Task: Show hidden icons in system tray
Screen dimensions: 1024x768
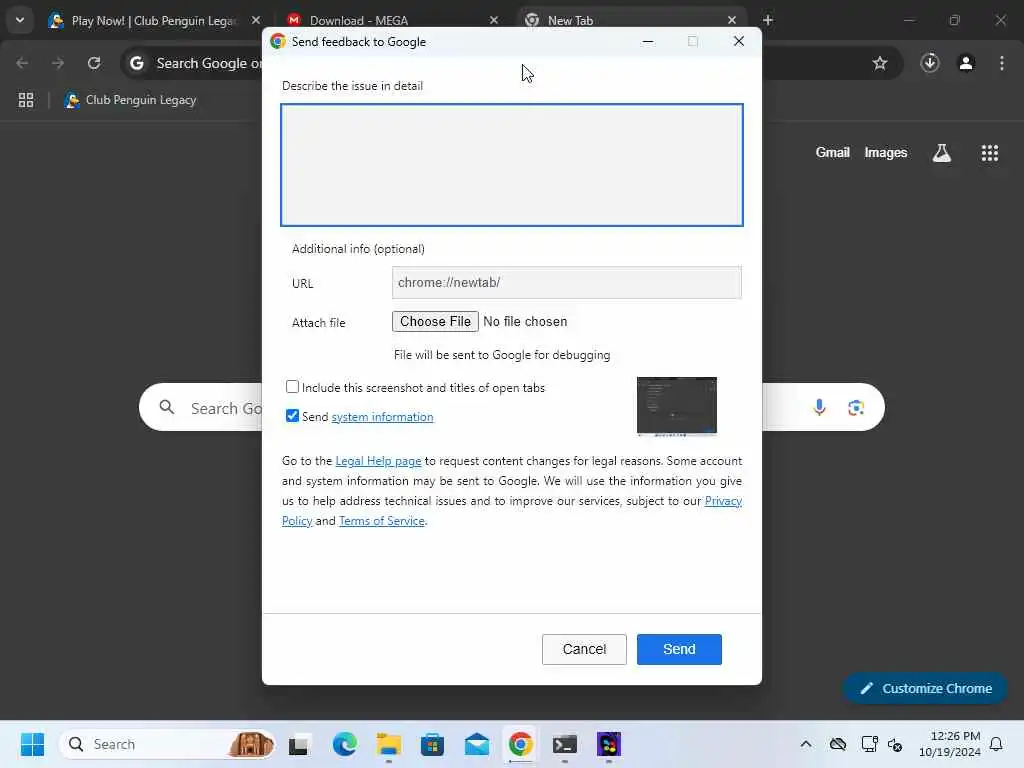Action: [x=806, y=744]
